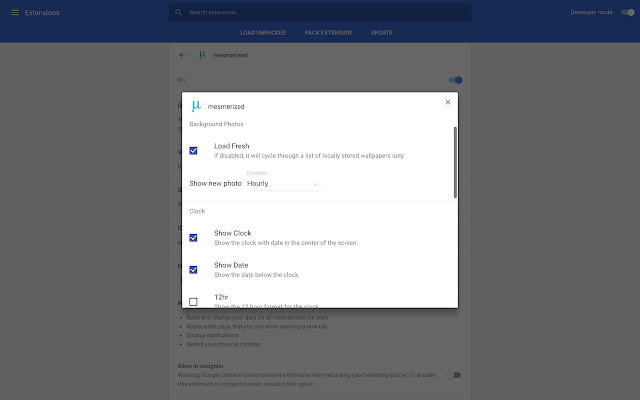640x400 pixels.
Task: Uncheck the Show Clock checkbox
Action: [x=193, y=238]
